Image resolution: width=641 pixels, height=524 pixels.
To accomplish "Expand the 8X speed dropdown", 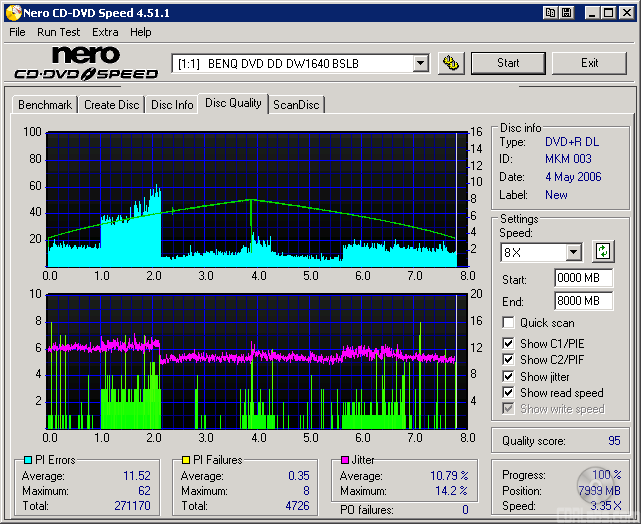I will tap(573, 252).
